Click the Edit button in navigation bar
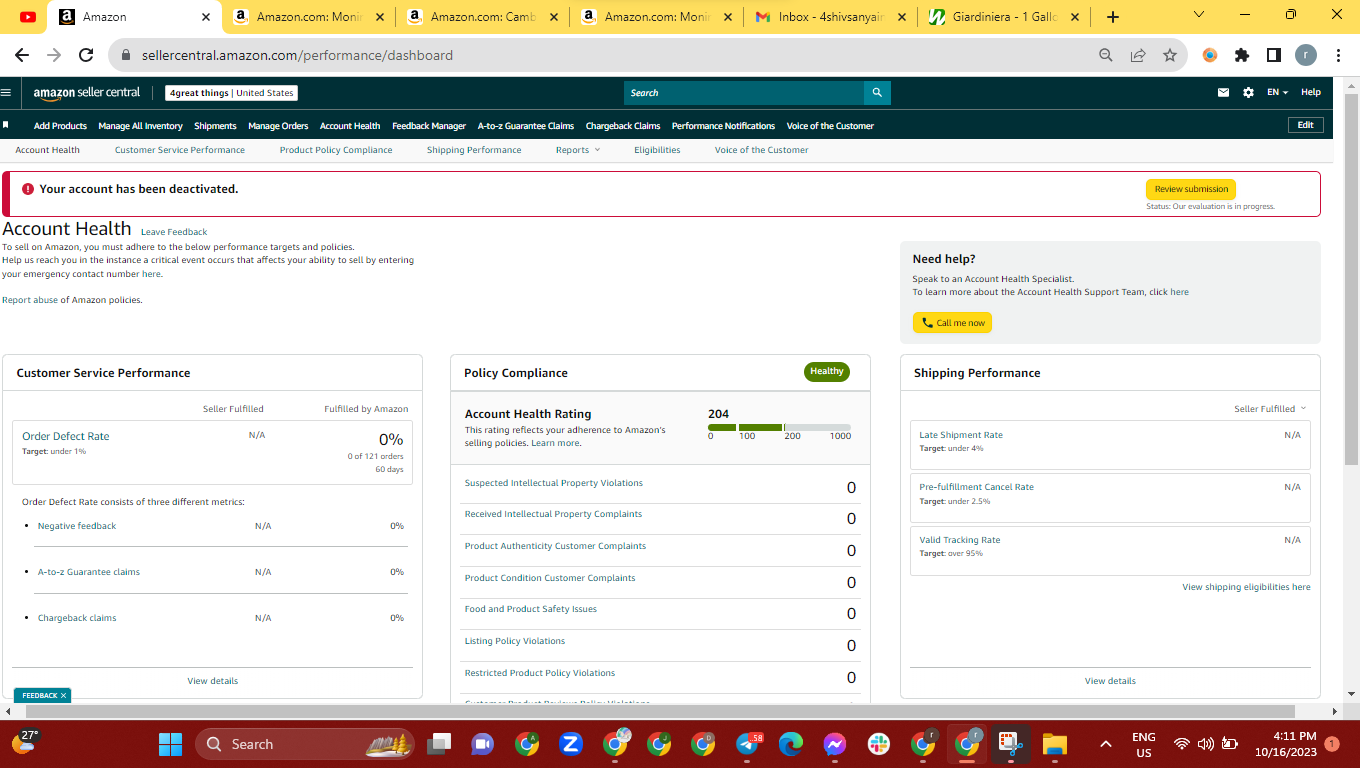The image size is (1360, 768). (1306, 125)
